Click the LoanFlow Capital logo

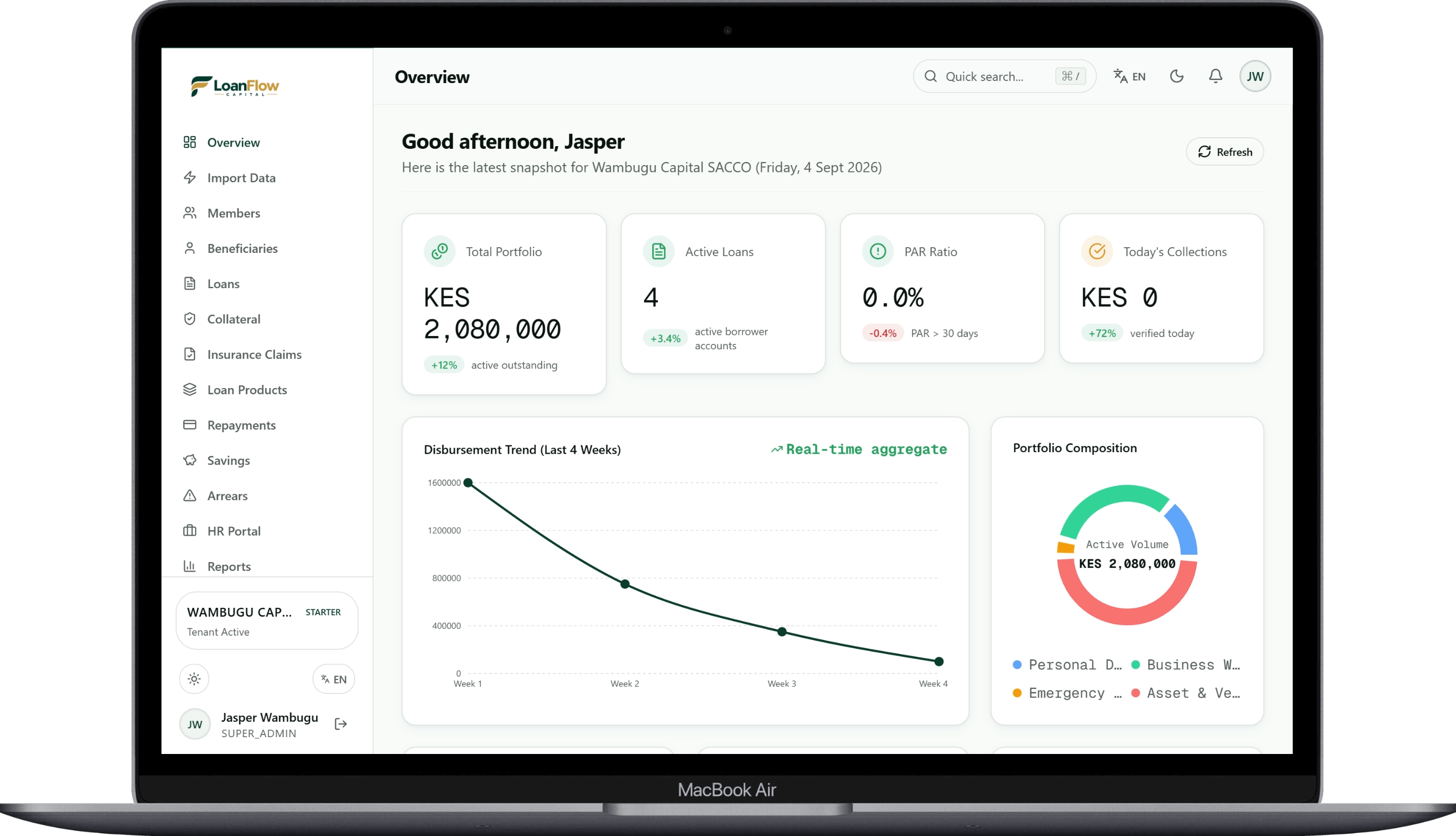235,86
